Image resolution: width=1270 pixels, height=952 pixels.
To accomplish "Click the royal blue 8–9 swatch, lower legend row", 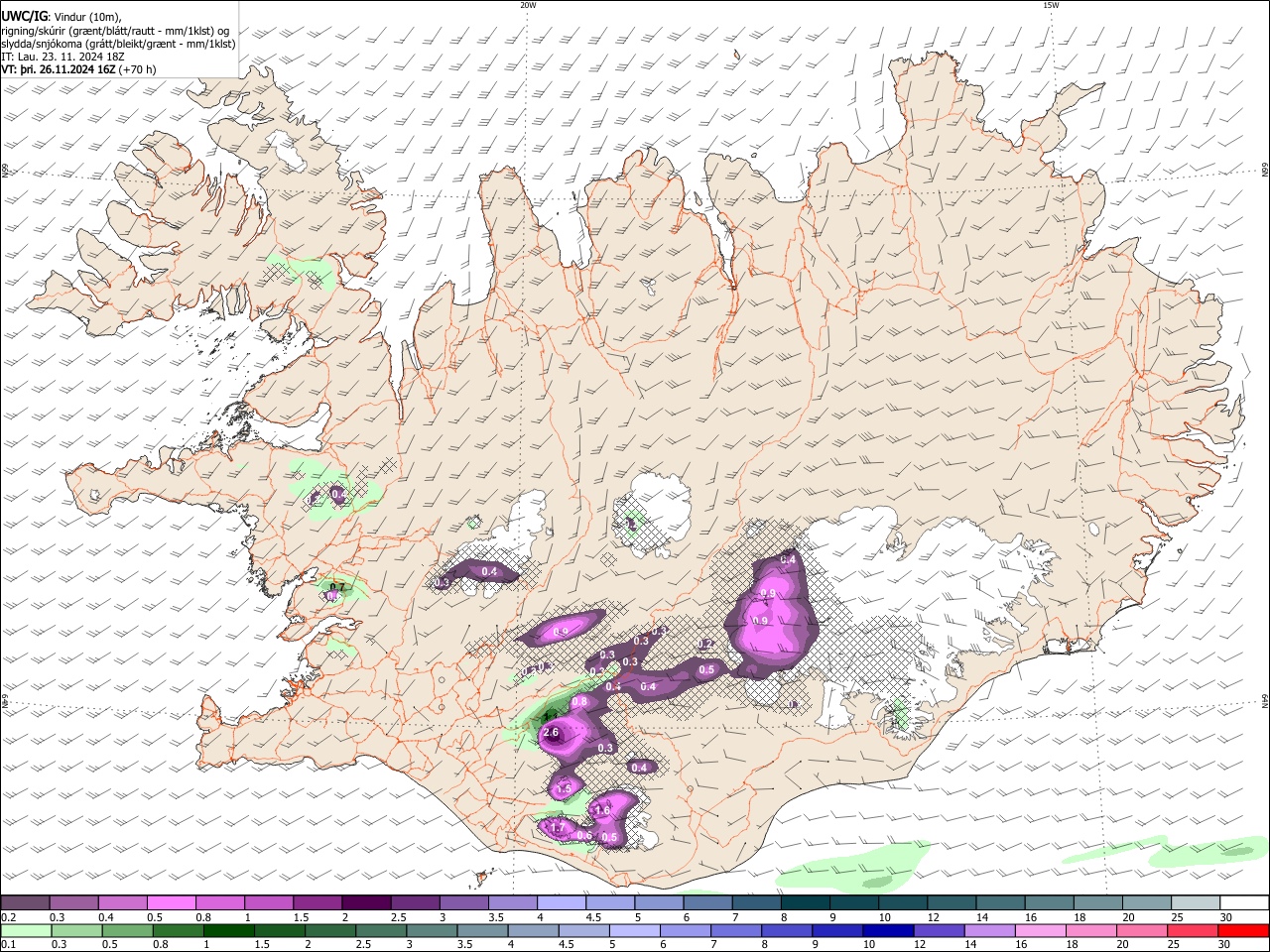I will point(787,930).
